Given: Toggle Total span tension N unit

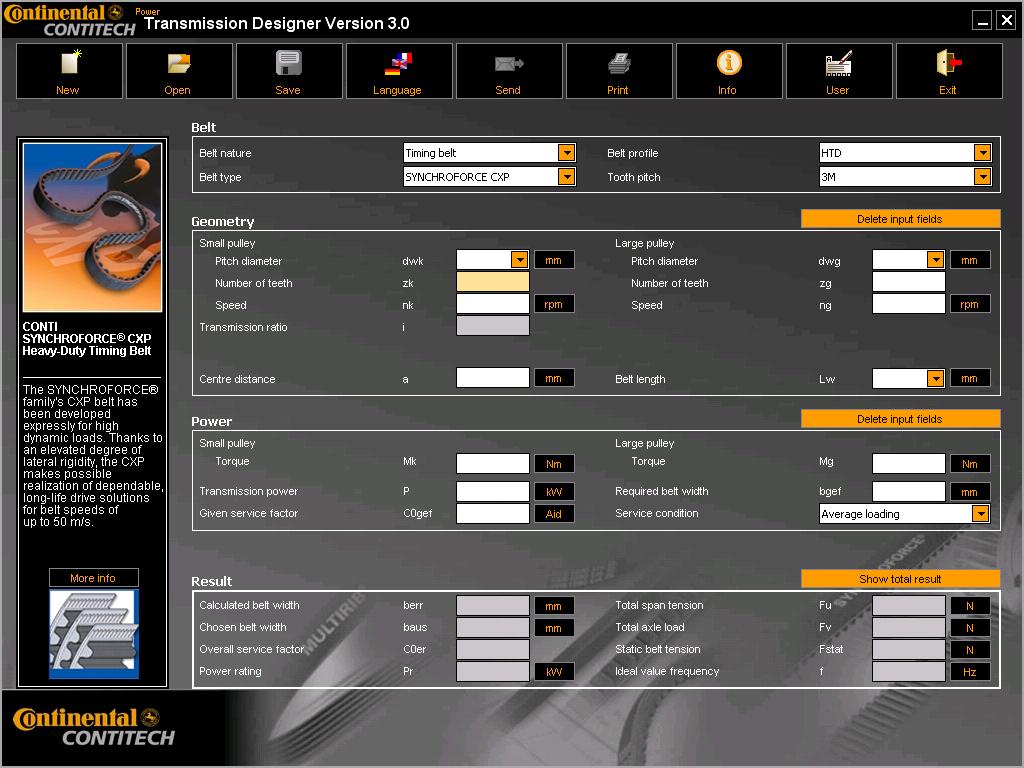Looking at the screenshot, I should pyautogui.click(x=970, y=606).
